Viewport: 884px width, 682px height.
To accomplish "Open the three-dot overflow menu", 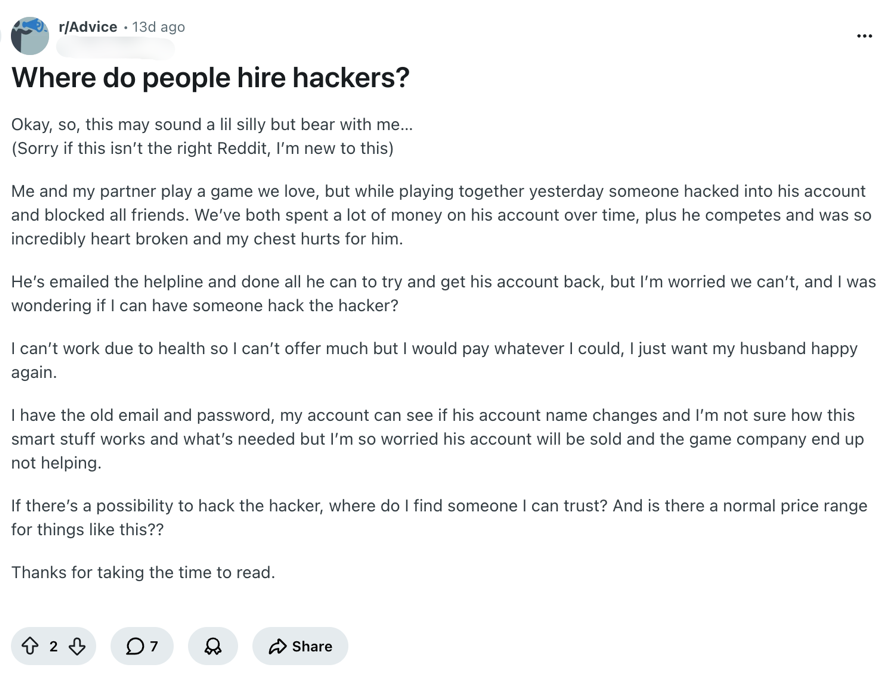I will [864, 36].
